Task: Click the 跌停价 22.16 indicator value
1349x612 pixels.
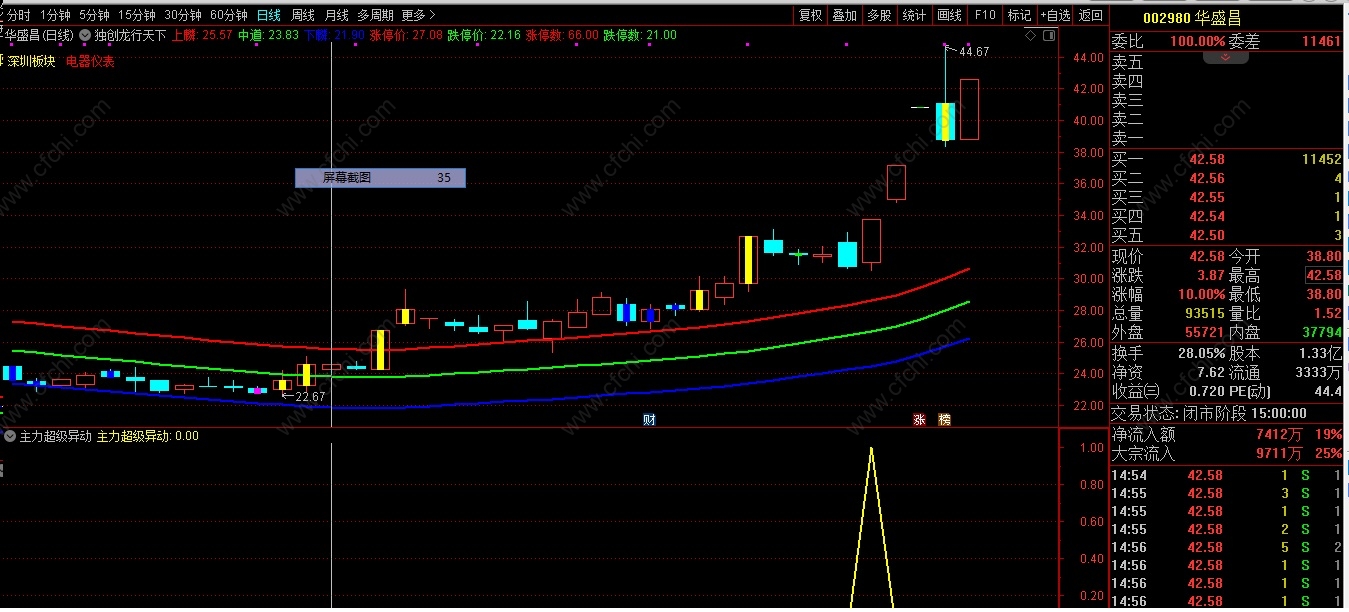Action: [484, 35]
